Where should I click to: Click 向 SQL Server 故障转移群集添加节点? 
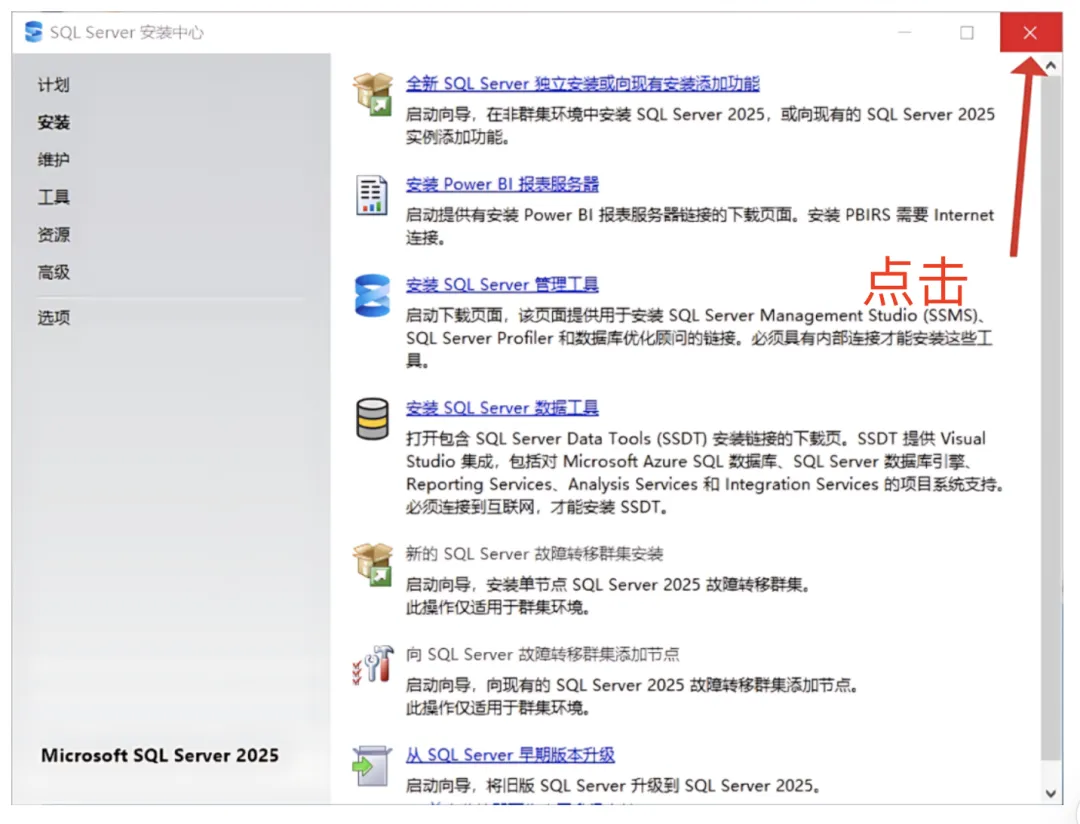pyautogui.click(x=542, y=655)
